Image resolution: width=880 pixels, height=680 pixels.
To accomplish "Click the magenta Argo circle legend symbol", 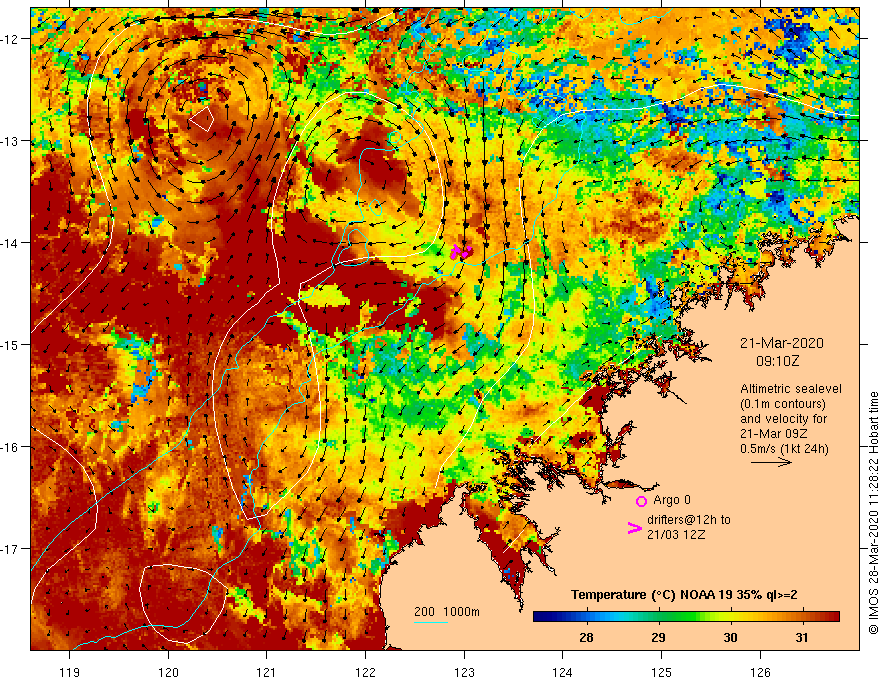I will 641,501.
